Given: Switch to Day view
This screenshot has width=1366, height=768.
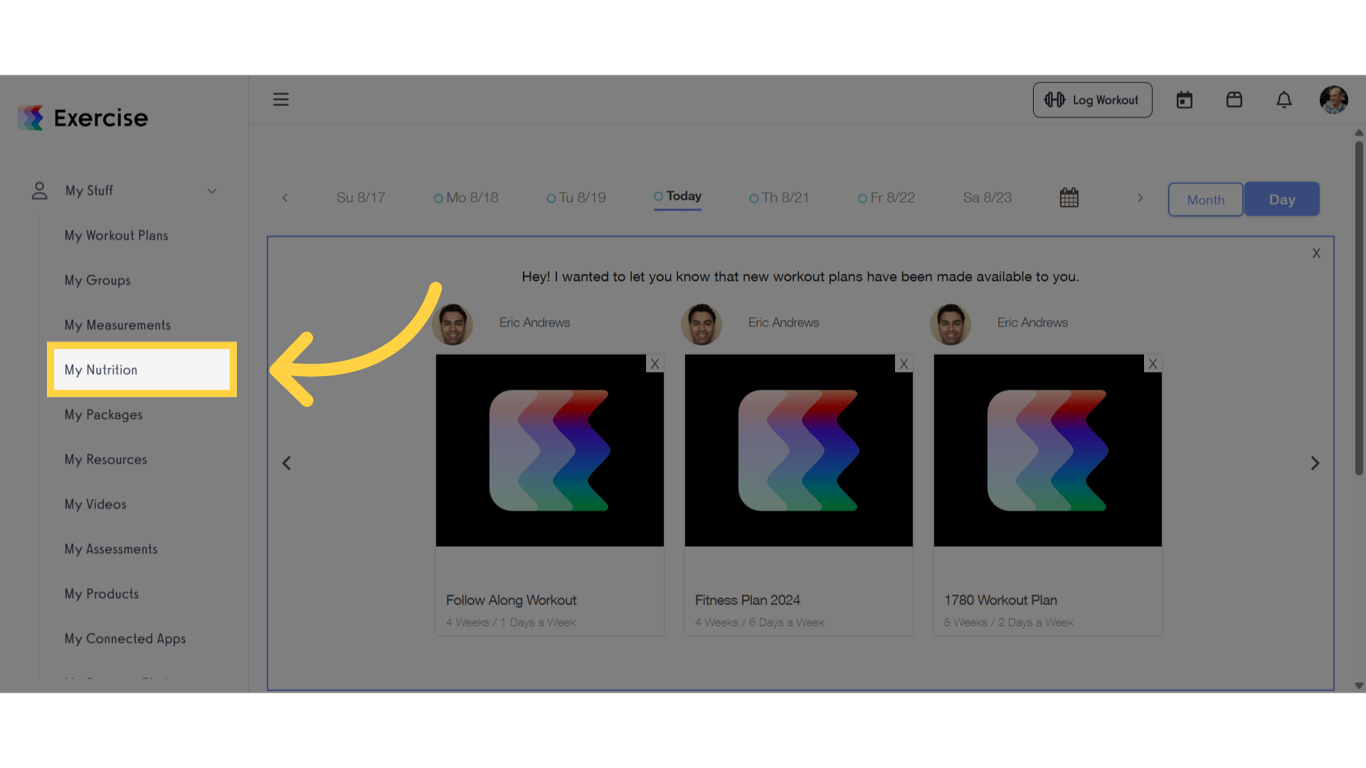Looking at the screenshot, I should click(x=1282, y=199).
